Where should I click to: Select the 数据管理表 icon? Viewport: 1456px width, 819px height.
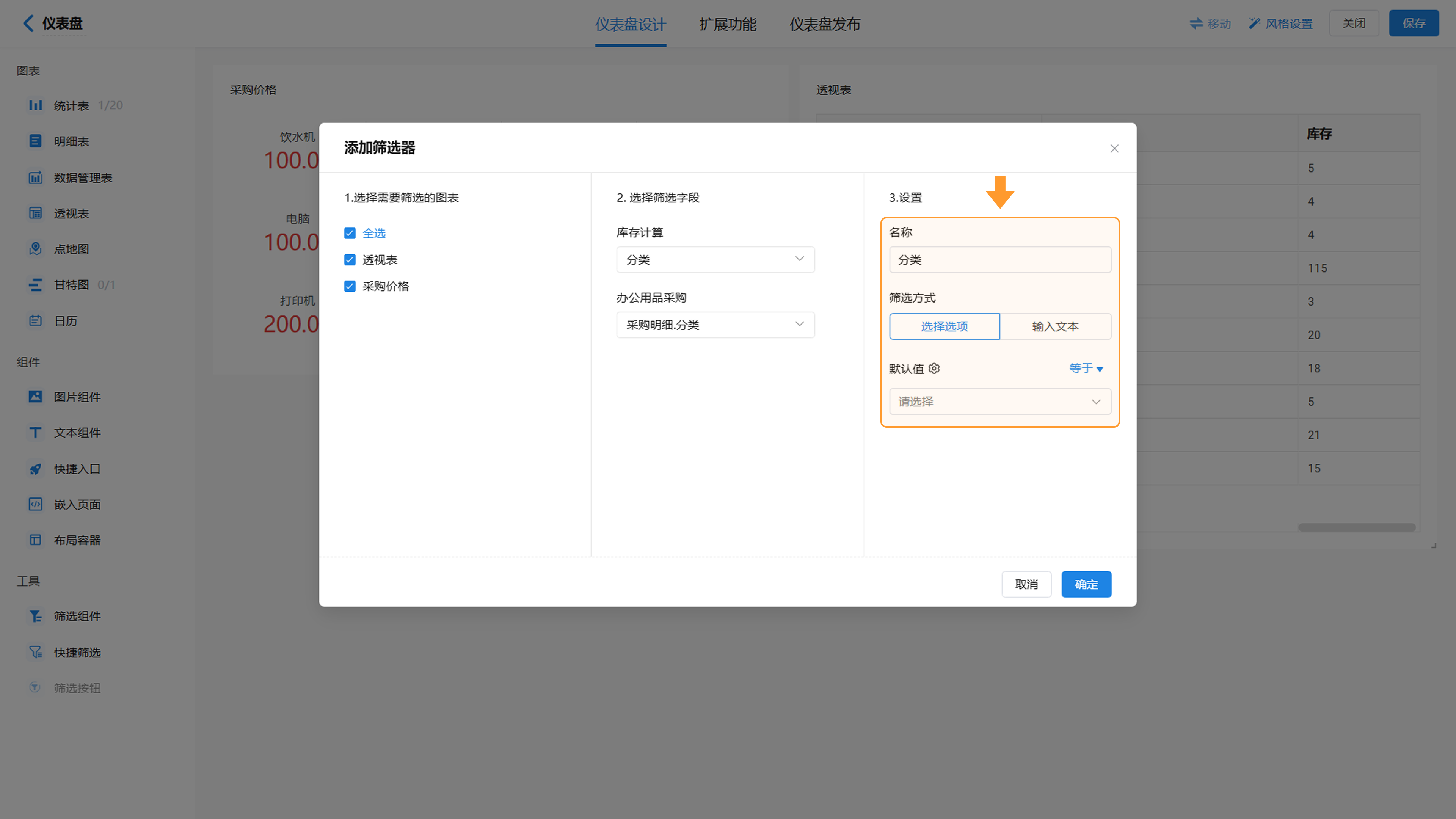[36, 177]
